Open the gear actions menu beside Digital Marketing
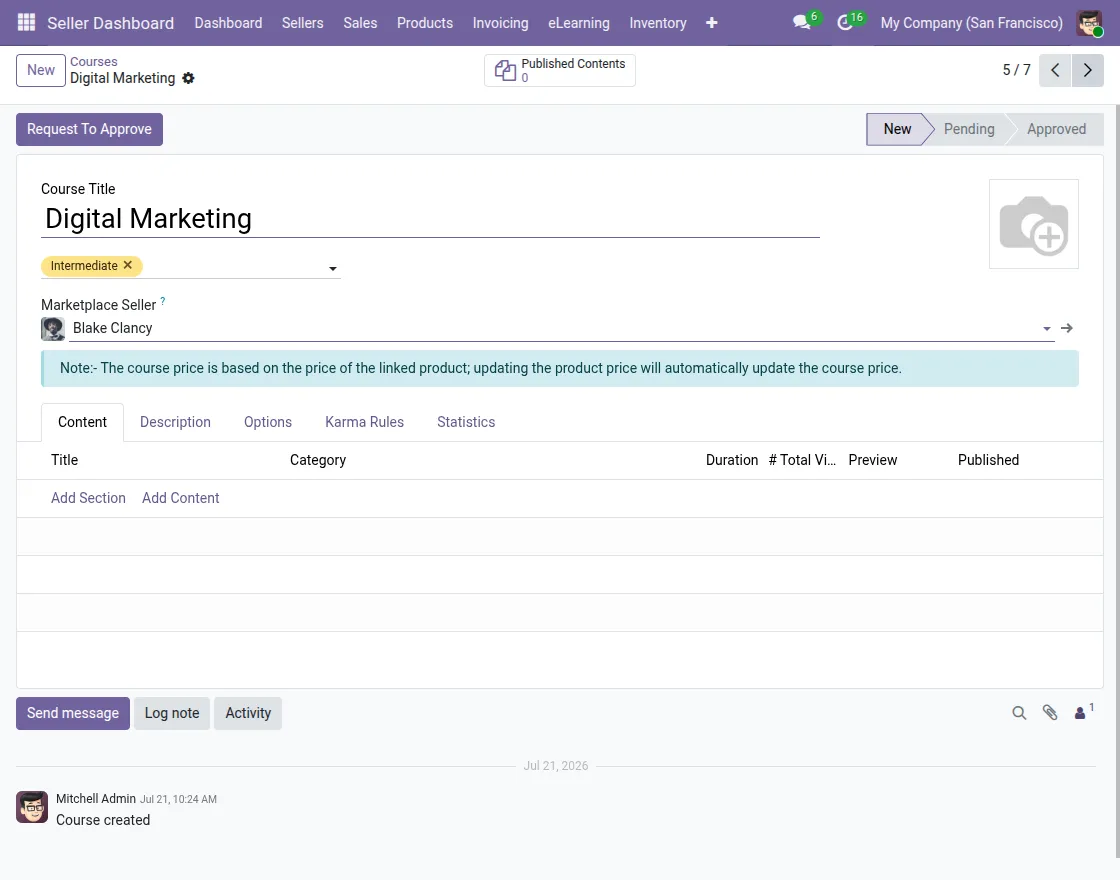The image size is (1120, 880). click(x=189, y=78)
